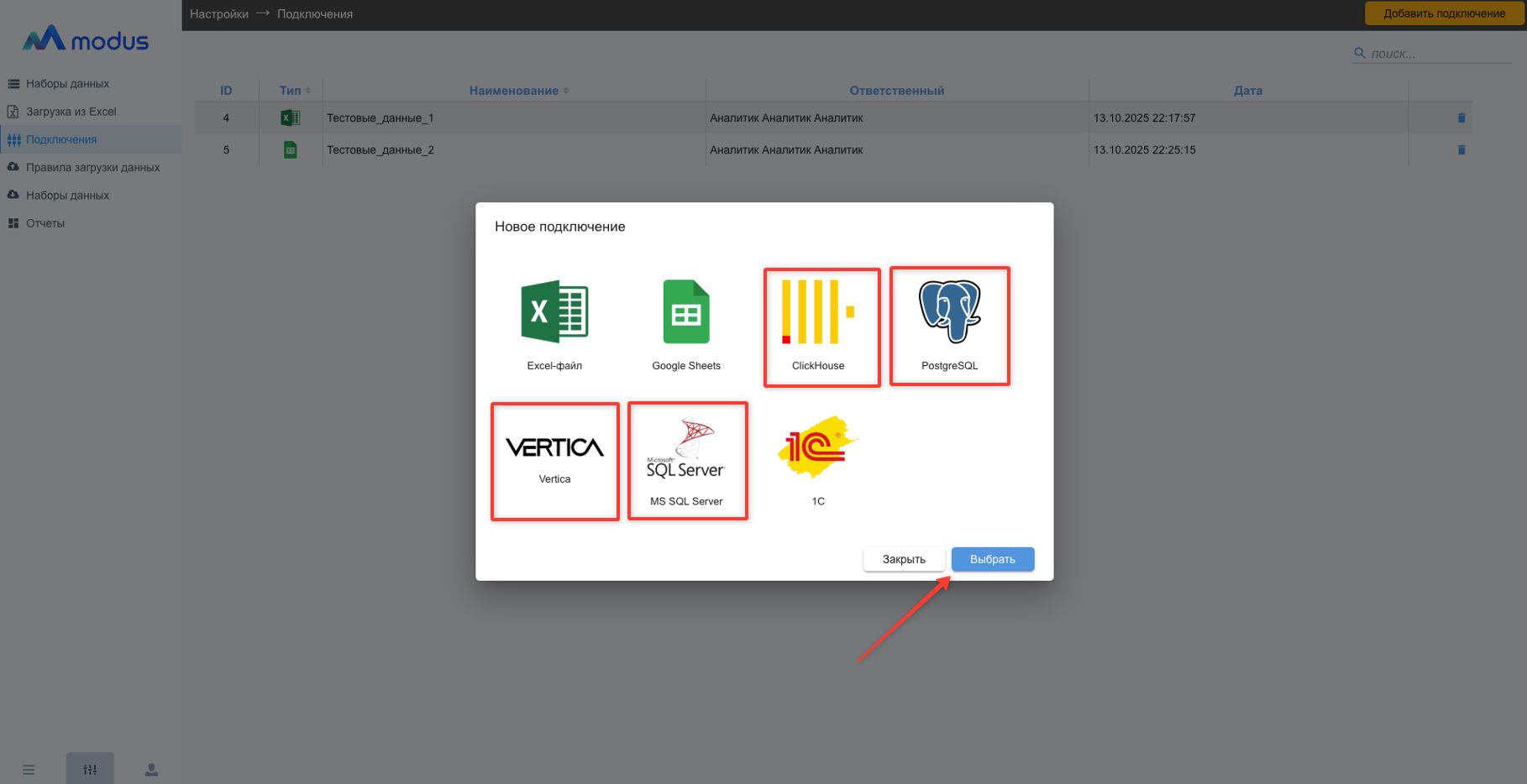The width and height of the screenshot is (1527, 784).
Task: Sort the table by Наименование column
Action: 518,91
